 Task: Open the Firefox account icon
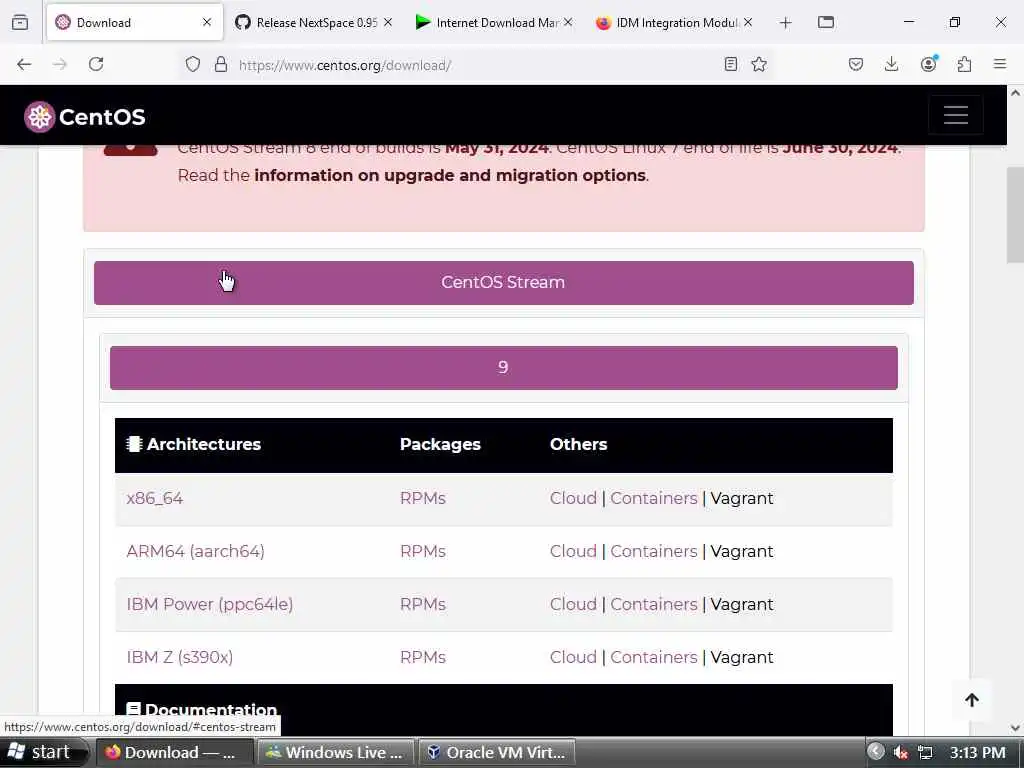928,63
